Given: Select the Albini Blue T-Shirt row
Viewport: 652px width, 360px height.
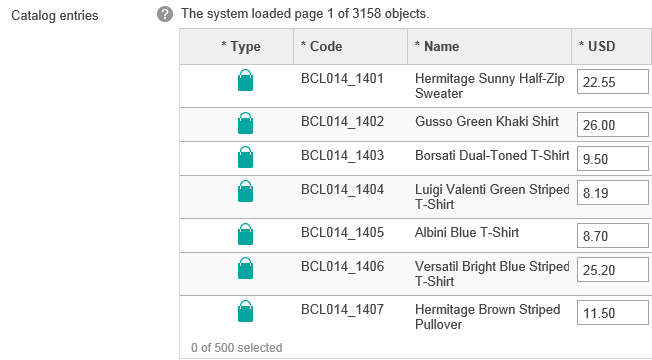Looking at the screenshot, I should [416, 235].
